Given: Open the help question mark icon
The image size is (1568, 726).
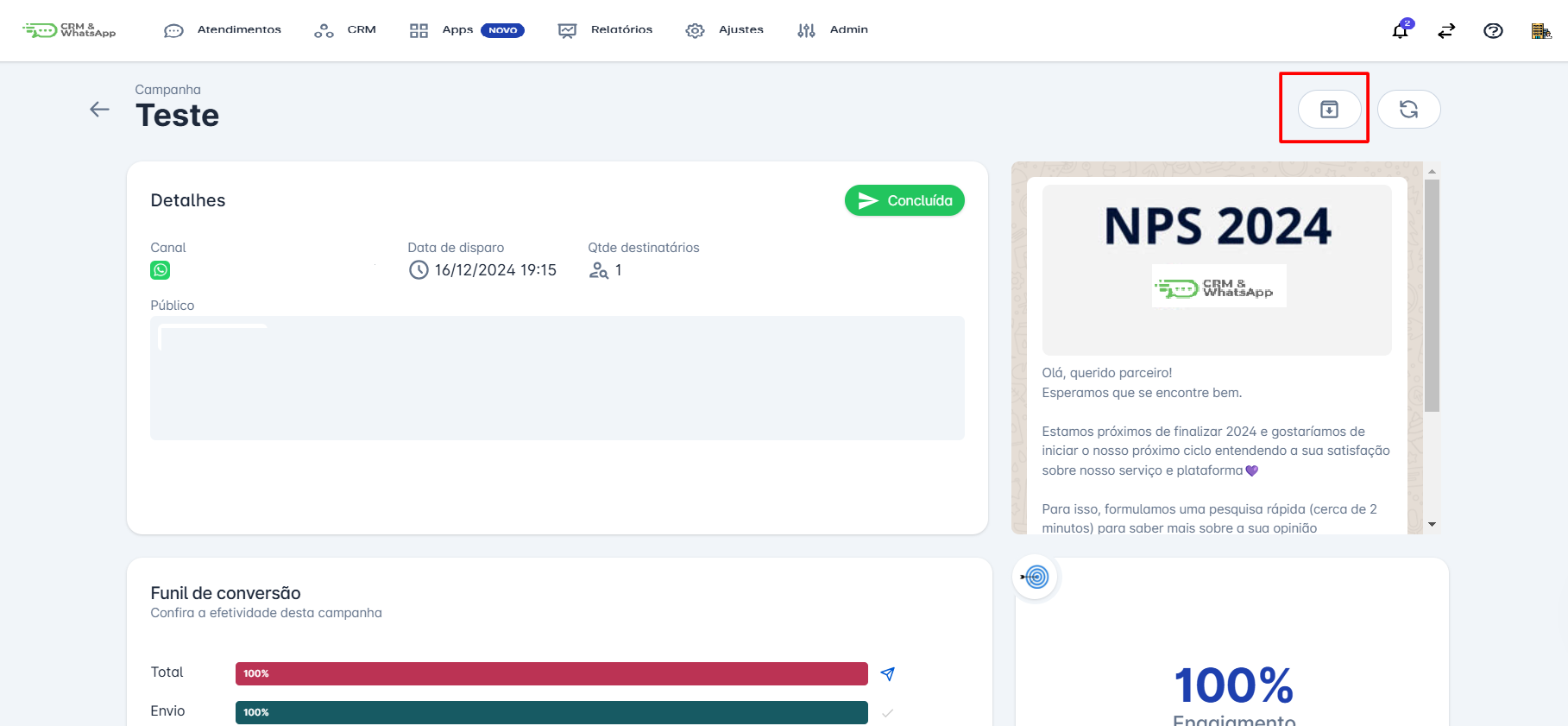Looking at the screenshot, I should point(1493,31).
